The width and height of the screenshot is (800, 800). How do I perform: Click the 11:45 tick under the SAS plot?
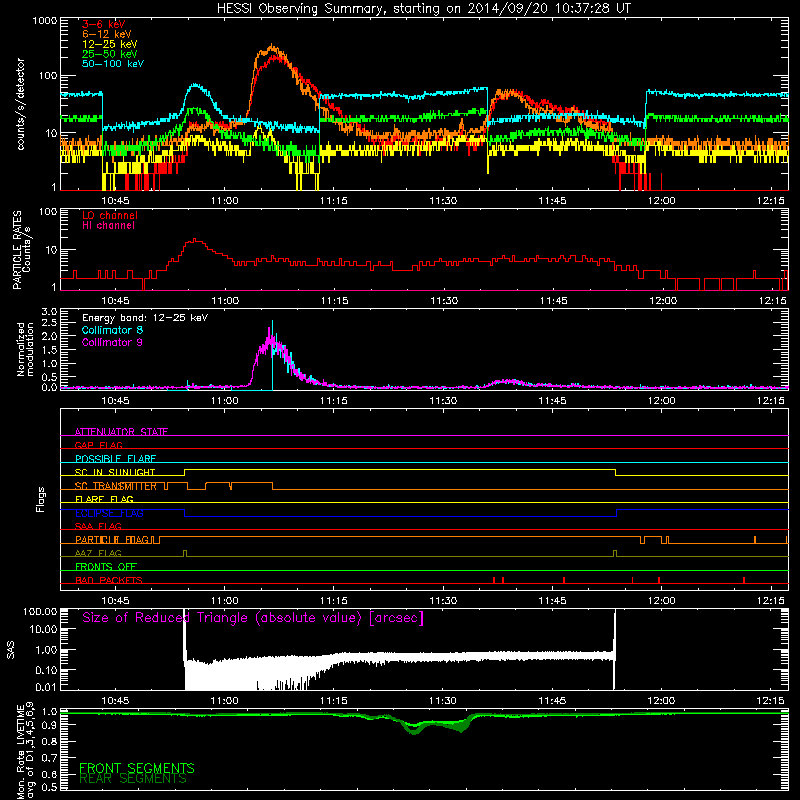point(552,701)
